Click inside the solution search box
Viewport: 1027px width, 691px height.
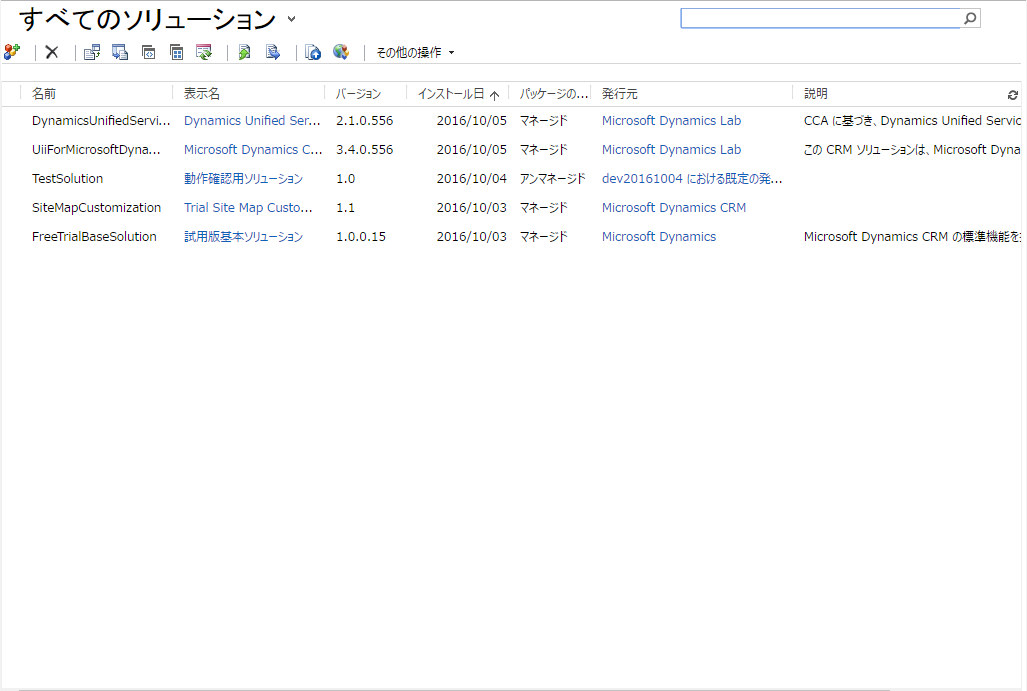(x=821, y=18)
